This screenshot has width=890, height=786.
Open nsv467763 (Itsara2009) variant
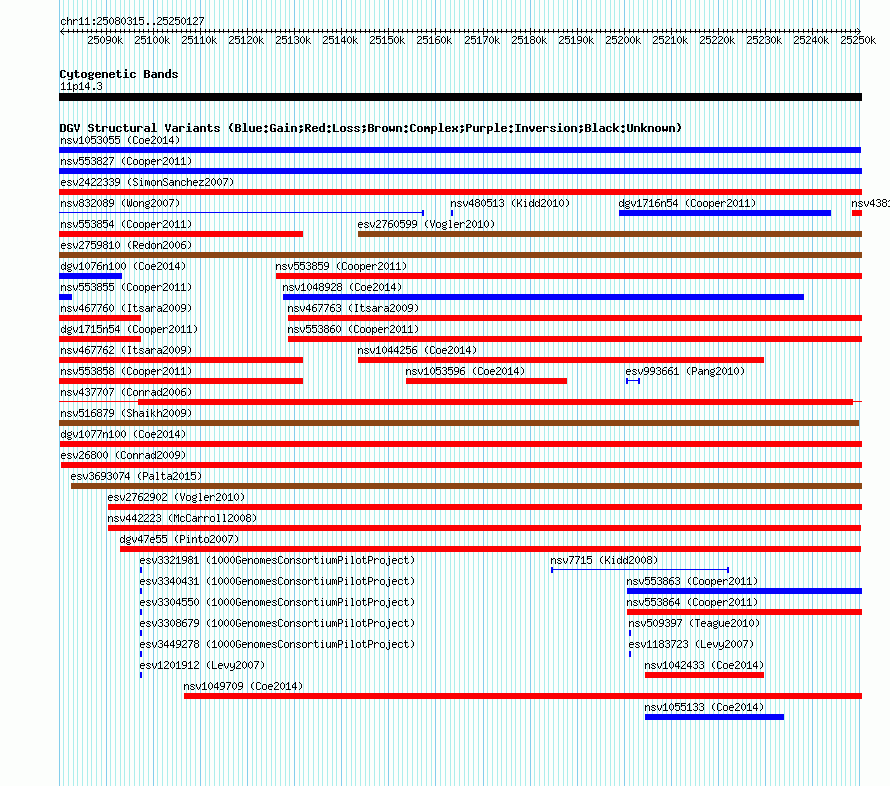pos(353,308)
